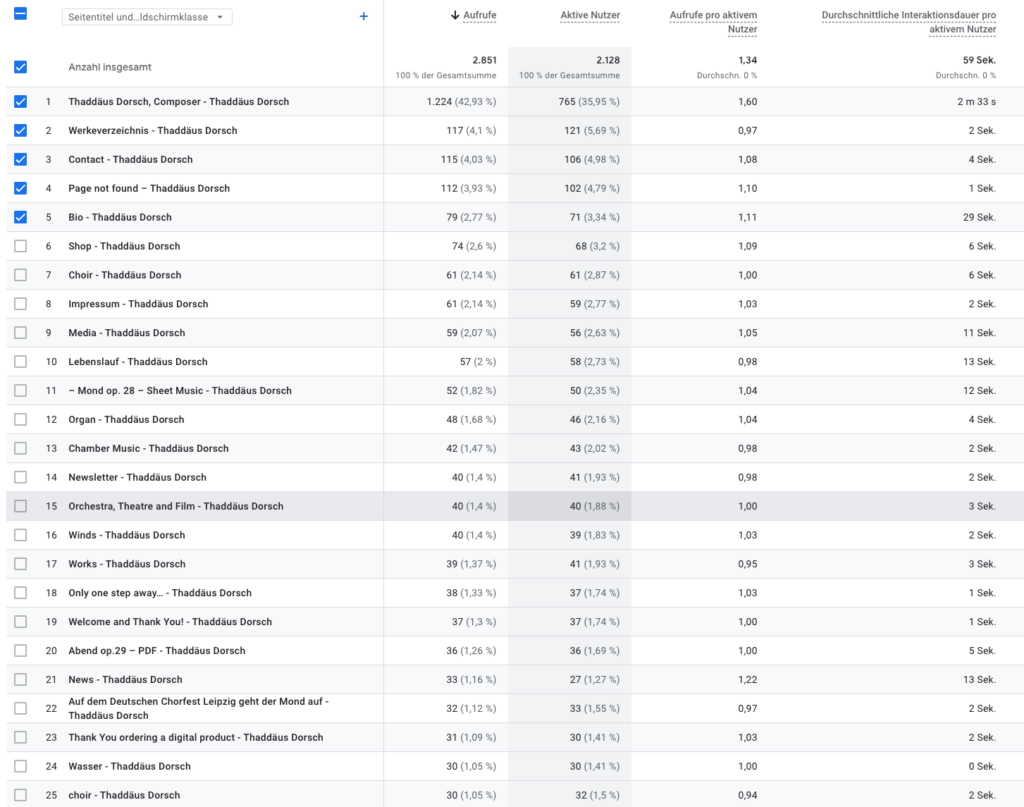1024x807 pixels.
Task: Open the Seitentitel und Bildschirmklasse dropdown
Action: (x=146, y=17)
